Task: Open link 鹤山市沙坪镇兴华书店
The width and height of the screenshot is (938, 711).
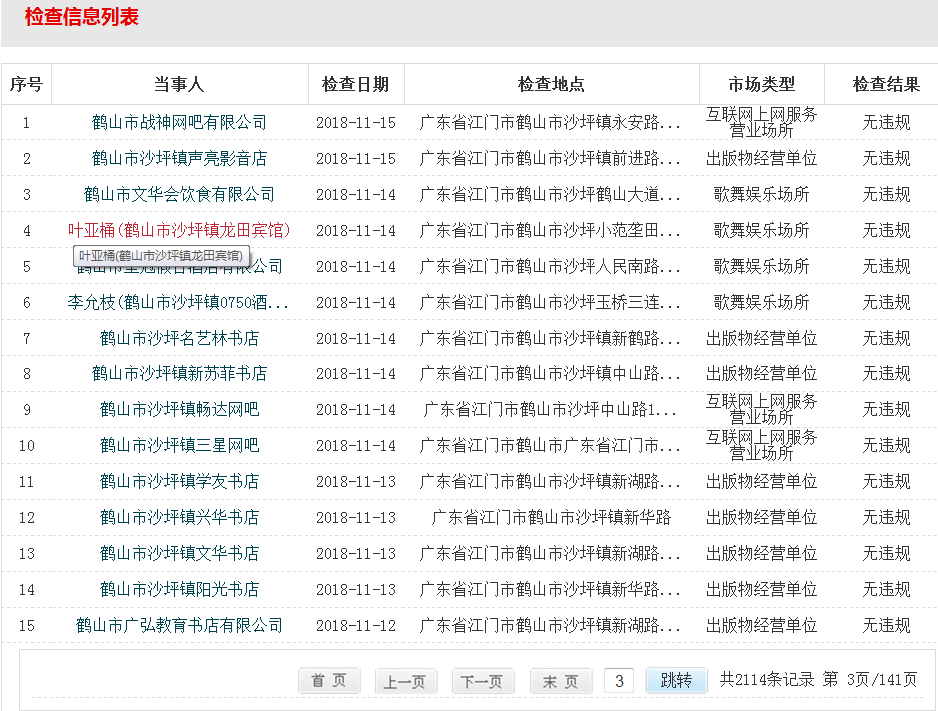Action: coord(179,517)
